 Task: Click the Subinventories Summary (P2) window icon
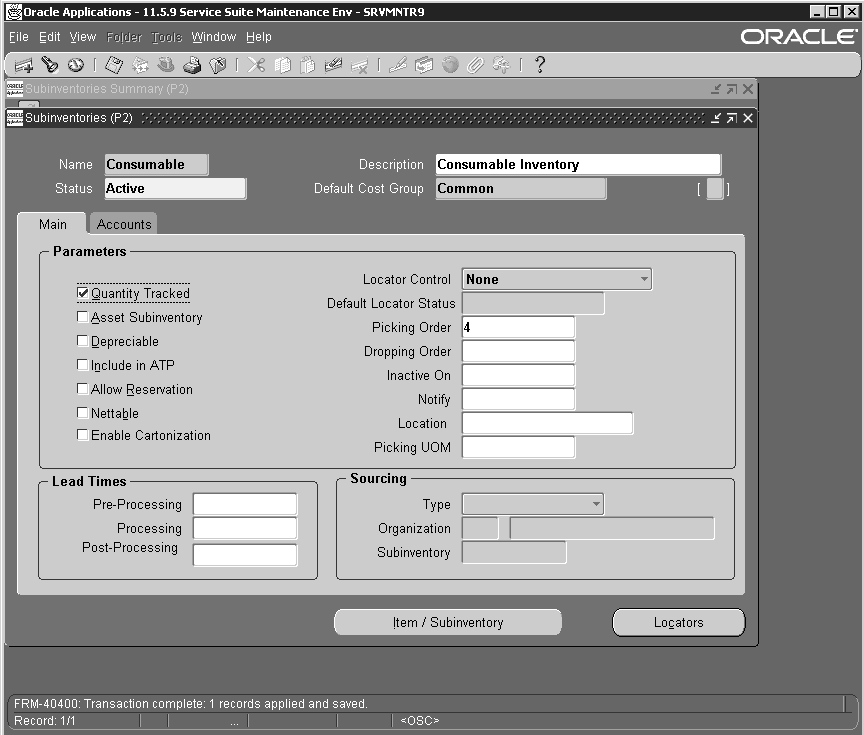point(14,89)
